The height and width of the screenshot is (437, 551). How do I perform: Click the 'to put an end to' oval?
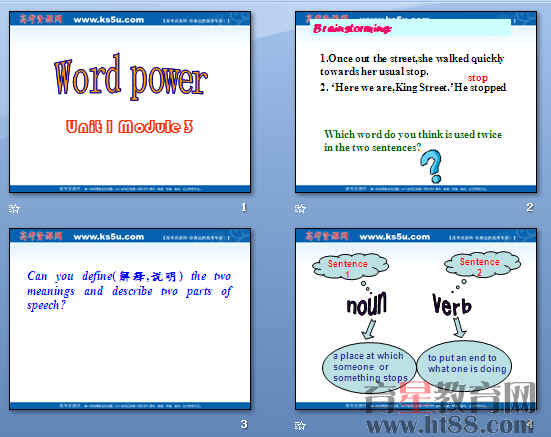(x=464, y=365)
